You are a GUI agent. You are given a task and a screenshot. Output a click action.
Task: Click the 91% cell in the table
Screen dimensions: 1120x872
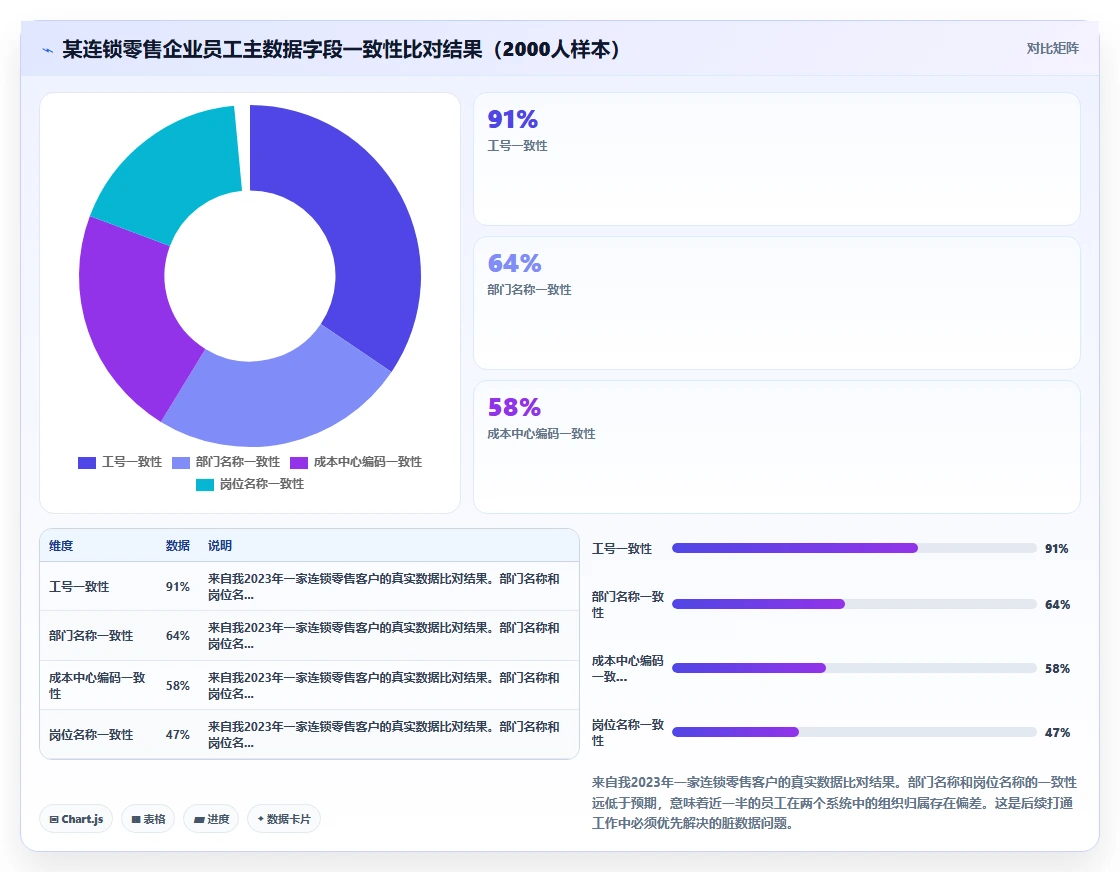coord(177,587)
